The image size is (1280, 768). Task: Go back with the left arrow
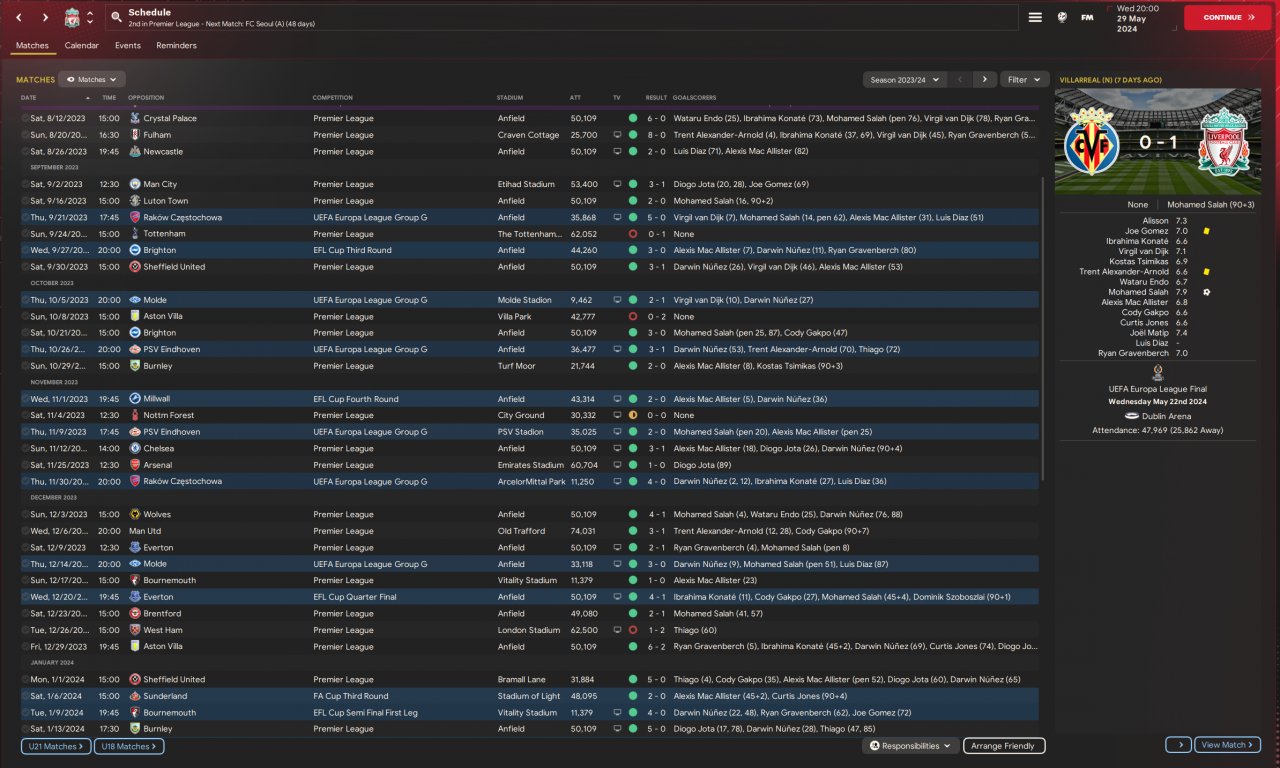pyautogui.click(x=18, y=17)
